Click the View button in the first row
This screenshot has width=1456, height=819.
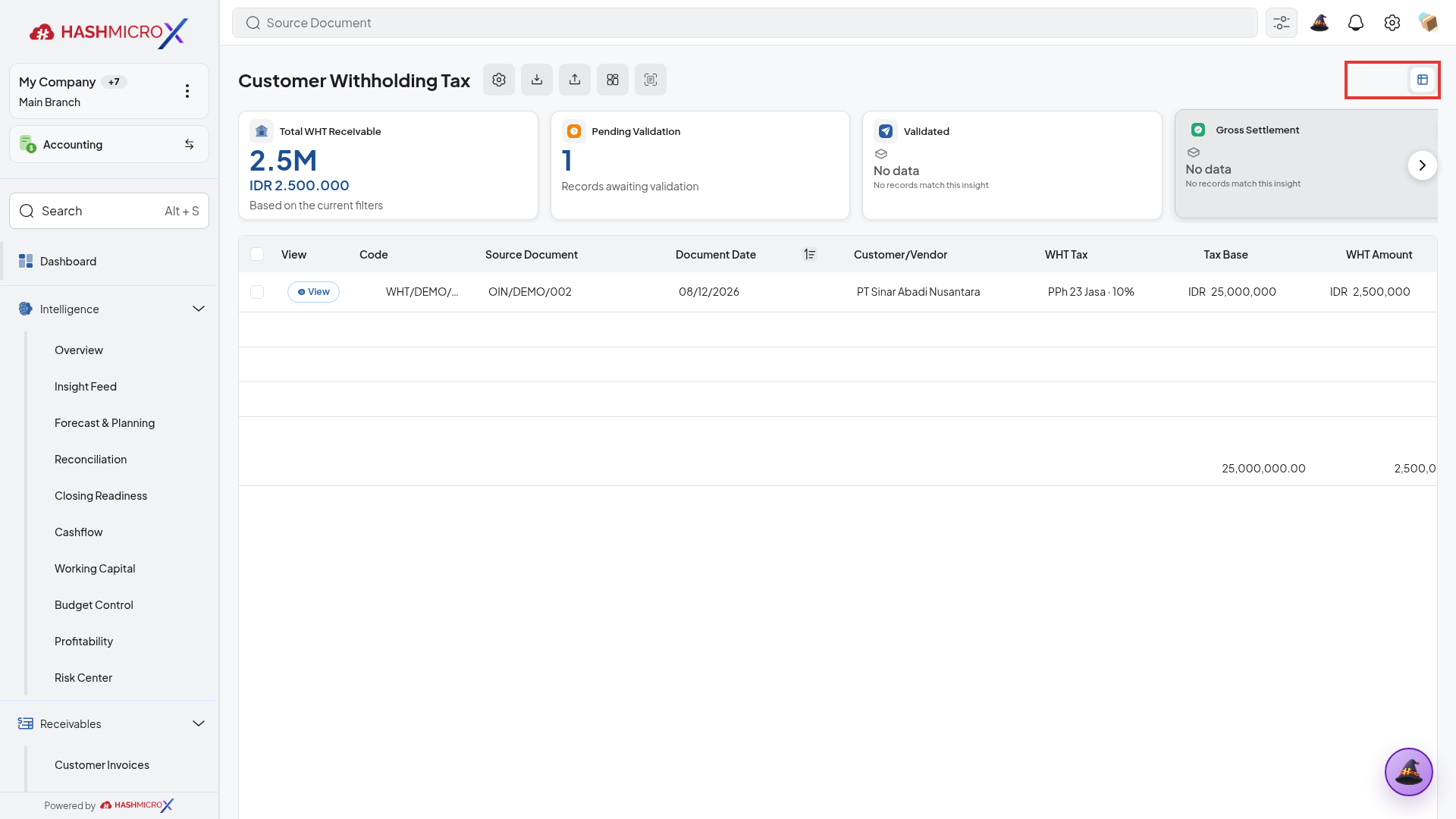coord(313,292)
